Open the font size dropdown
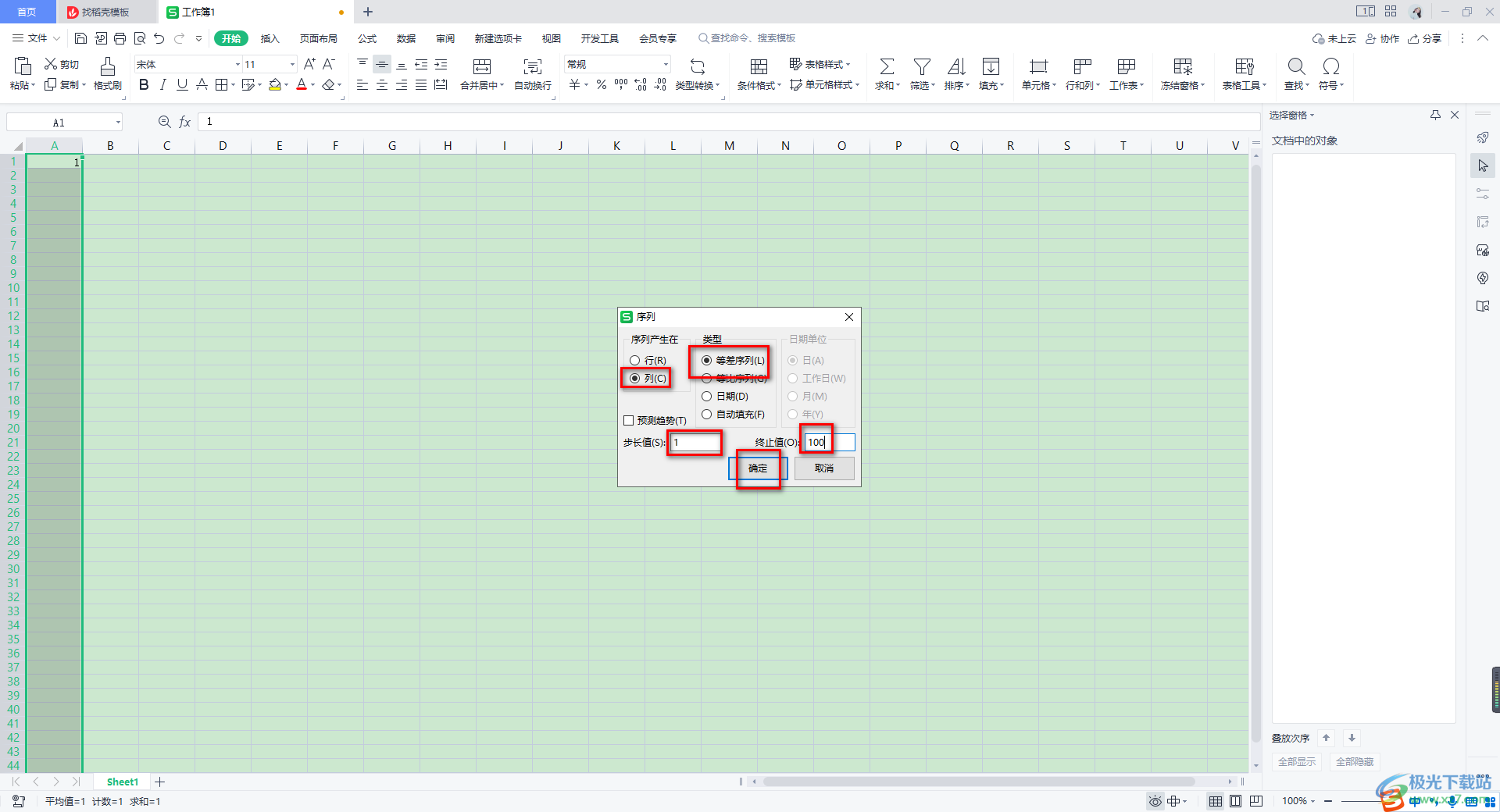 click(x=292, y=64)
